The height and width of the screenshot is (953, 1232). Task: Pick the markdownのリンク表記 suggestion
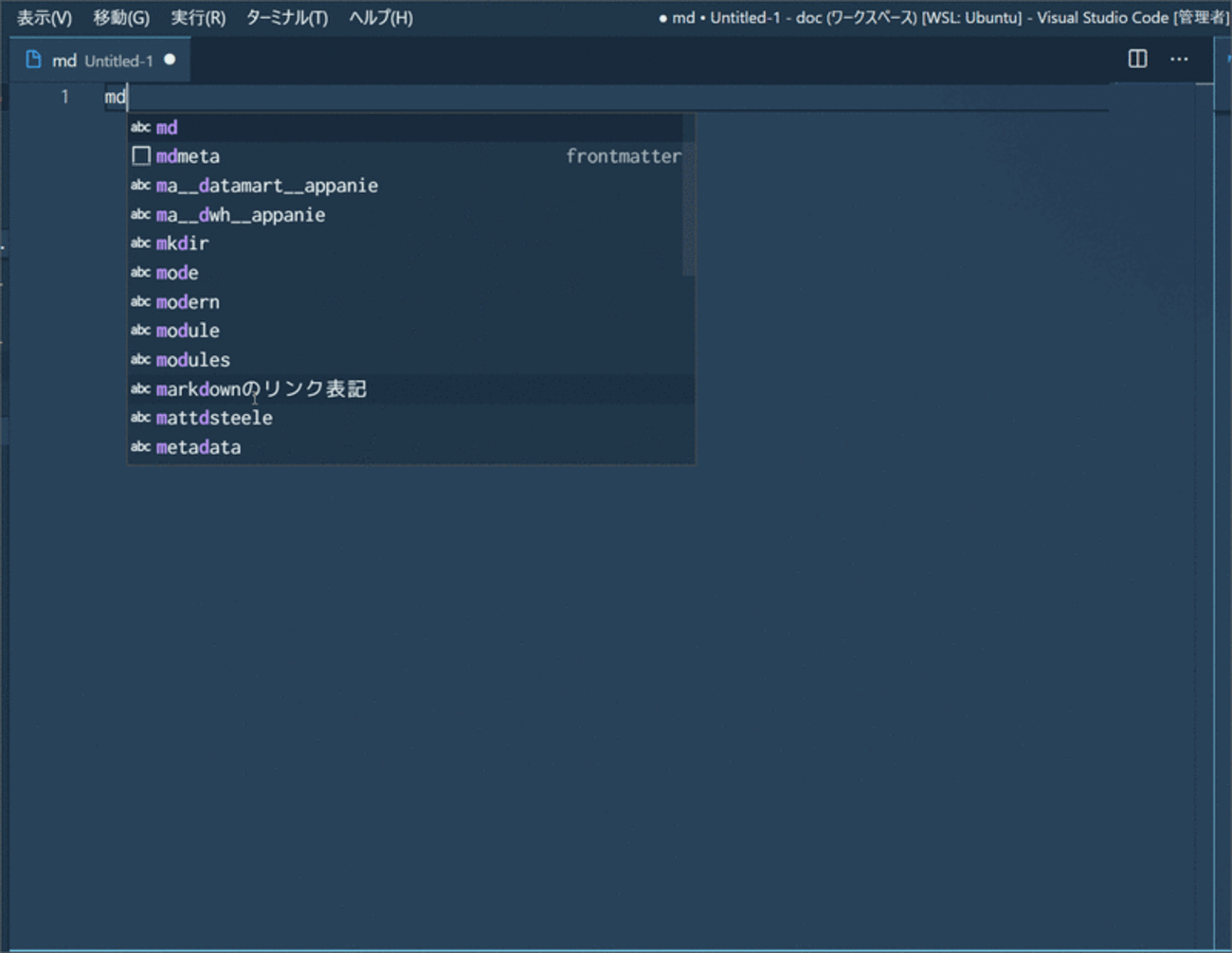click(x=262, y=389)
